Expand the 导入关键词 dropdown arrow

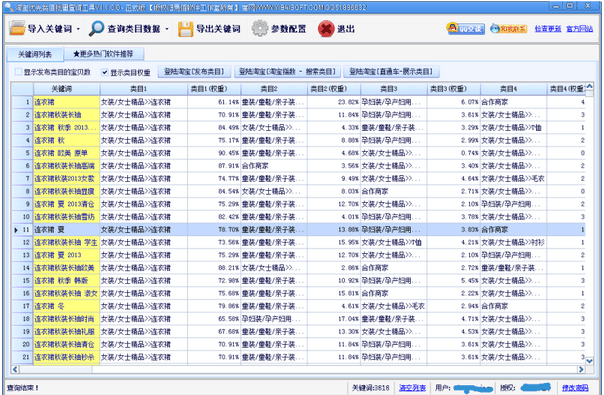point(78,29)
